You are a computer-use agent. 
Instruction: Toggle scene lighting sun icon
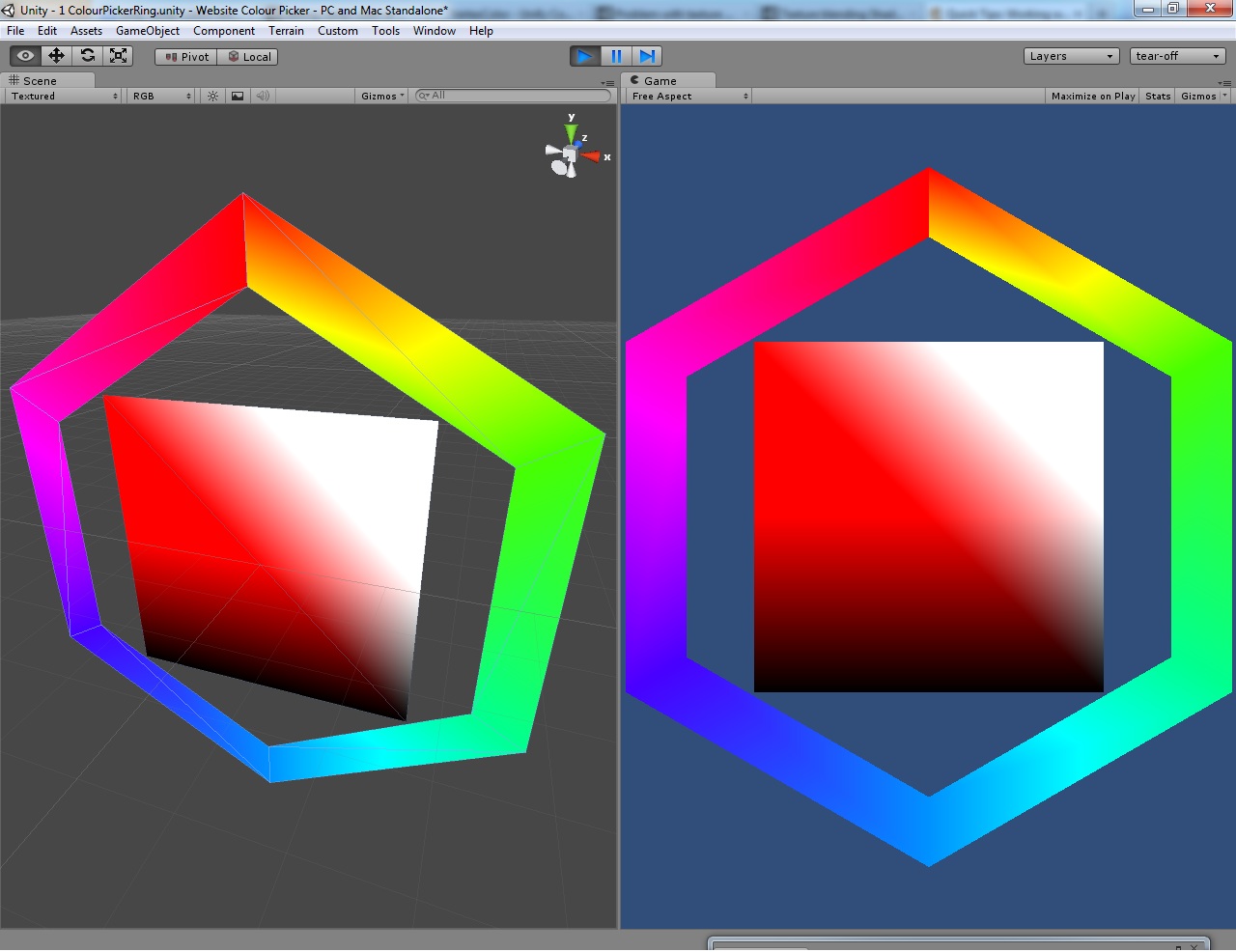coord(212,96)
